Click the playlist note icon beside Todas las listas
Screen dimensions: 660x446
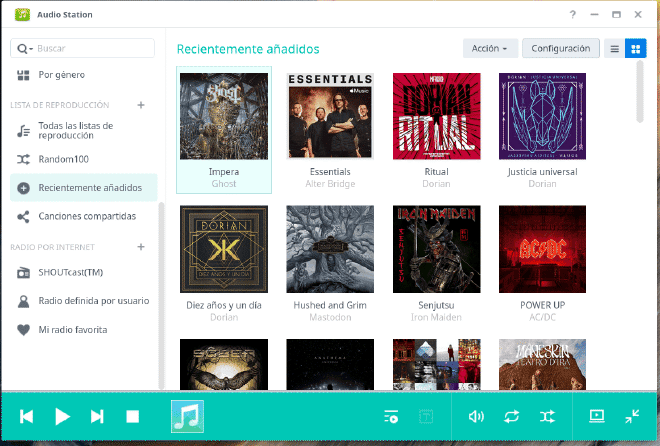23,131
